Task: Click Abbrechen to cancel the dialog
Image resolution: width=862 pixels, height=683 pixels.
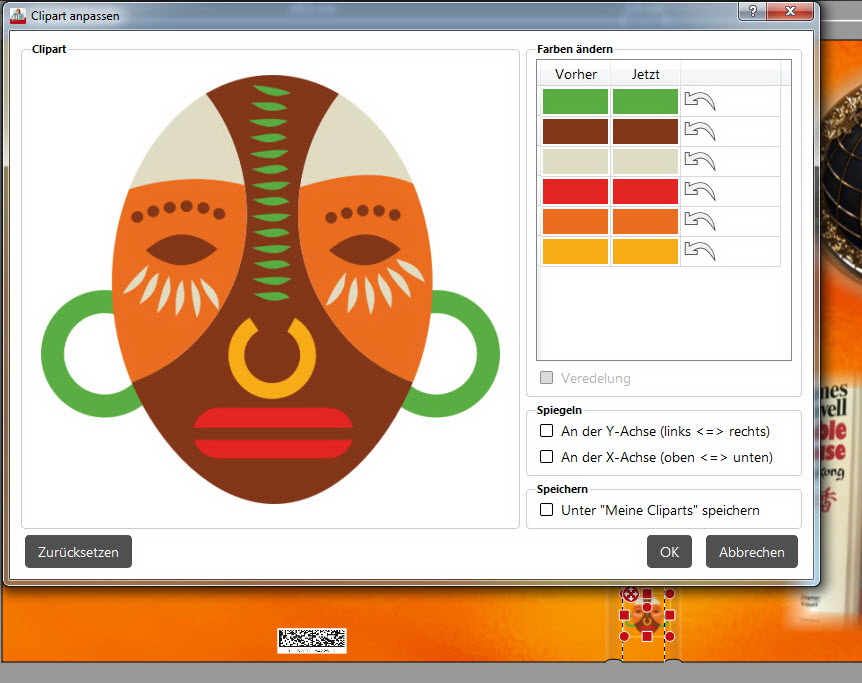Action: click(x=751, y=551)
